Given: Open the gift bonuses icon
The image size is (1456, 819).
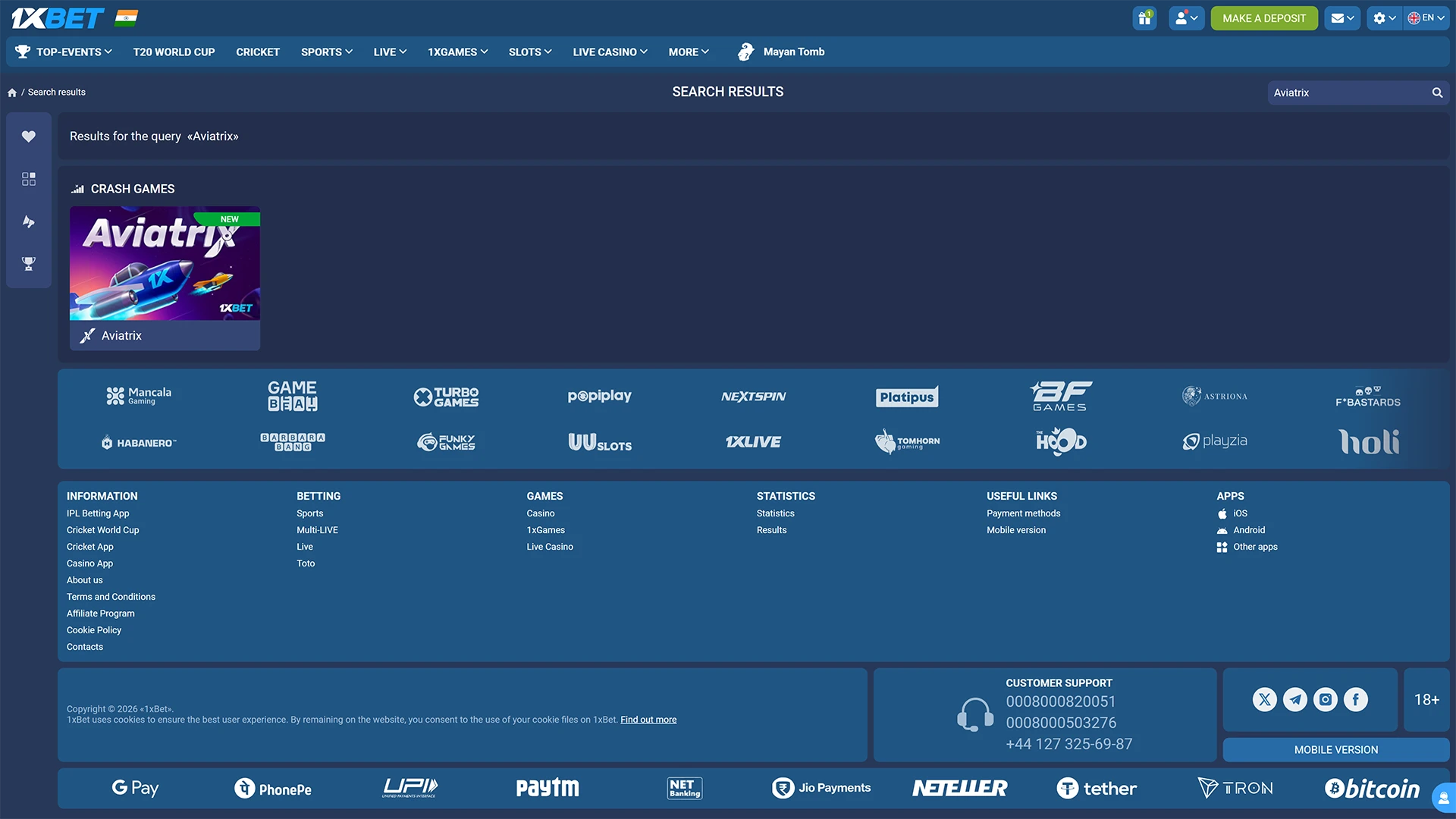Looking at the screenshot, I should coord(1144,18).
